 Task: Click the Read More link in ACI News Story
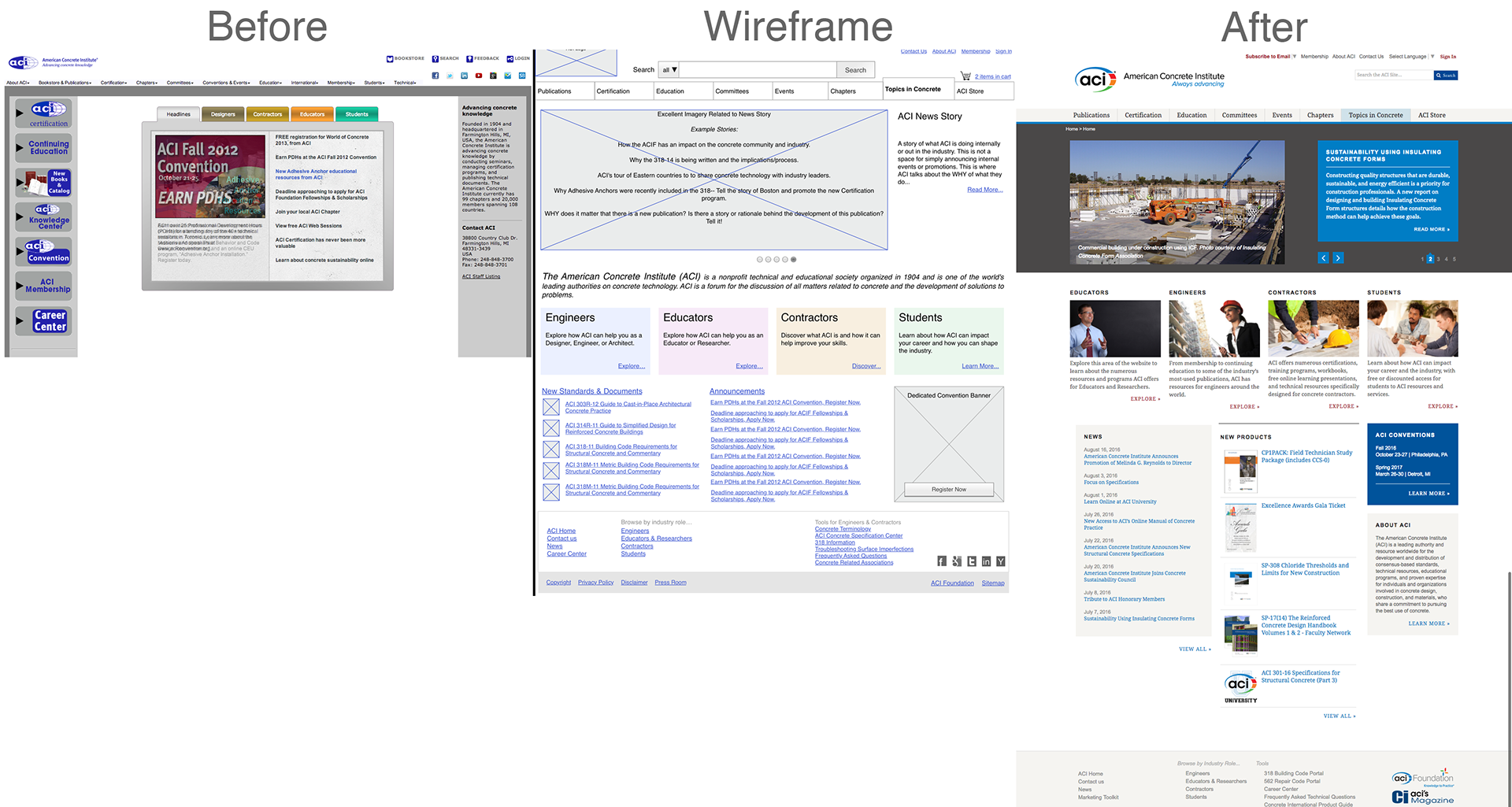pyautogui.click(x=984, y=190)
